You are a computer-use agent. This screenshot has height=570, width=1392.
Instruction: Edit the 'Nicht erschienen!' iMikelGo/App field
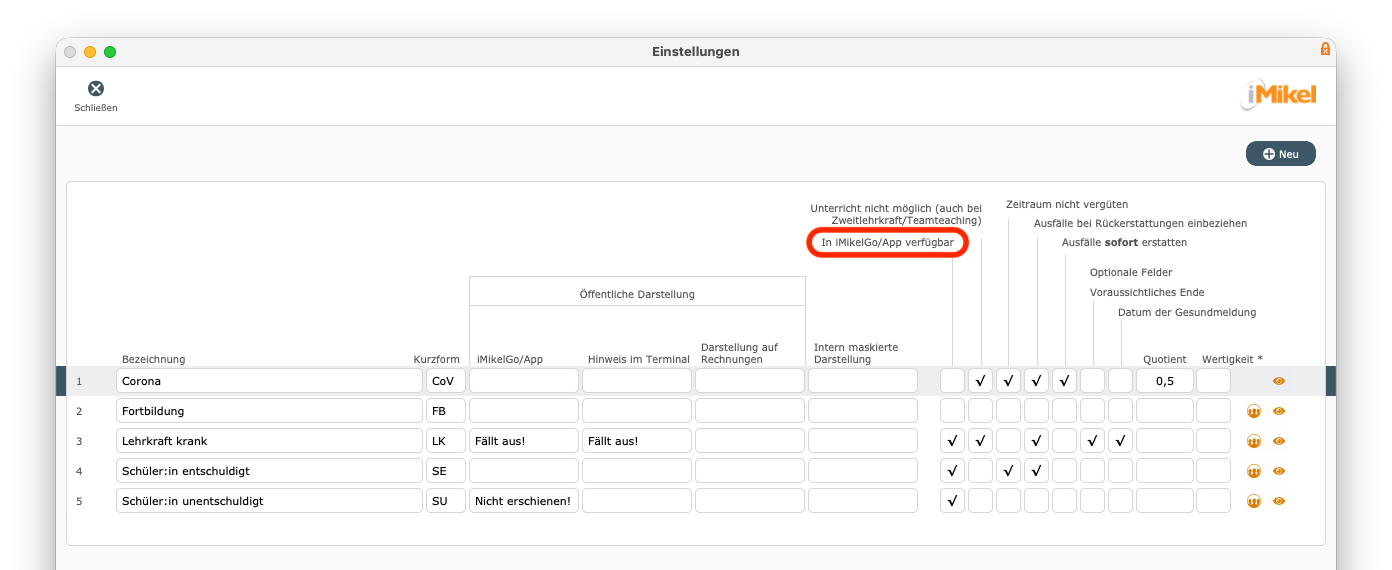524,501
